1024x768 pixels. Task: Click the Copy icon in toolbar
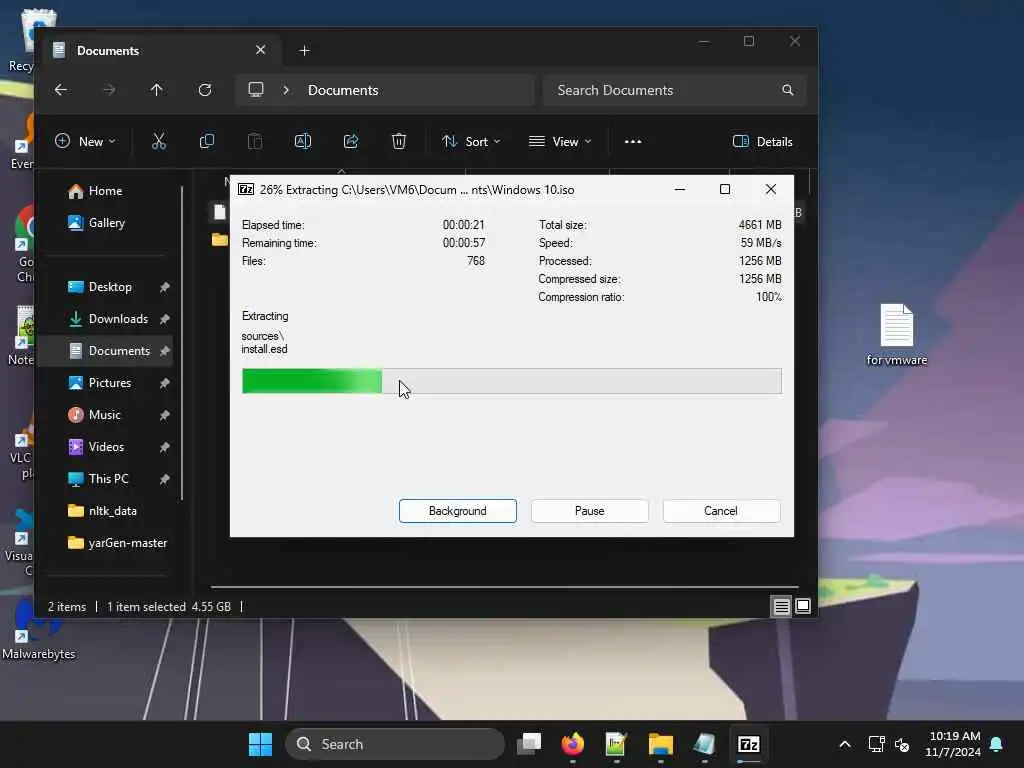click(206, 141)
